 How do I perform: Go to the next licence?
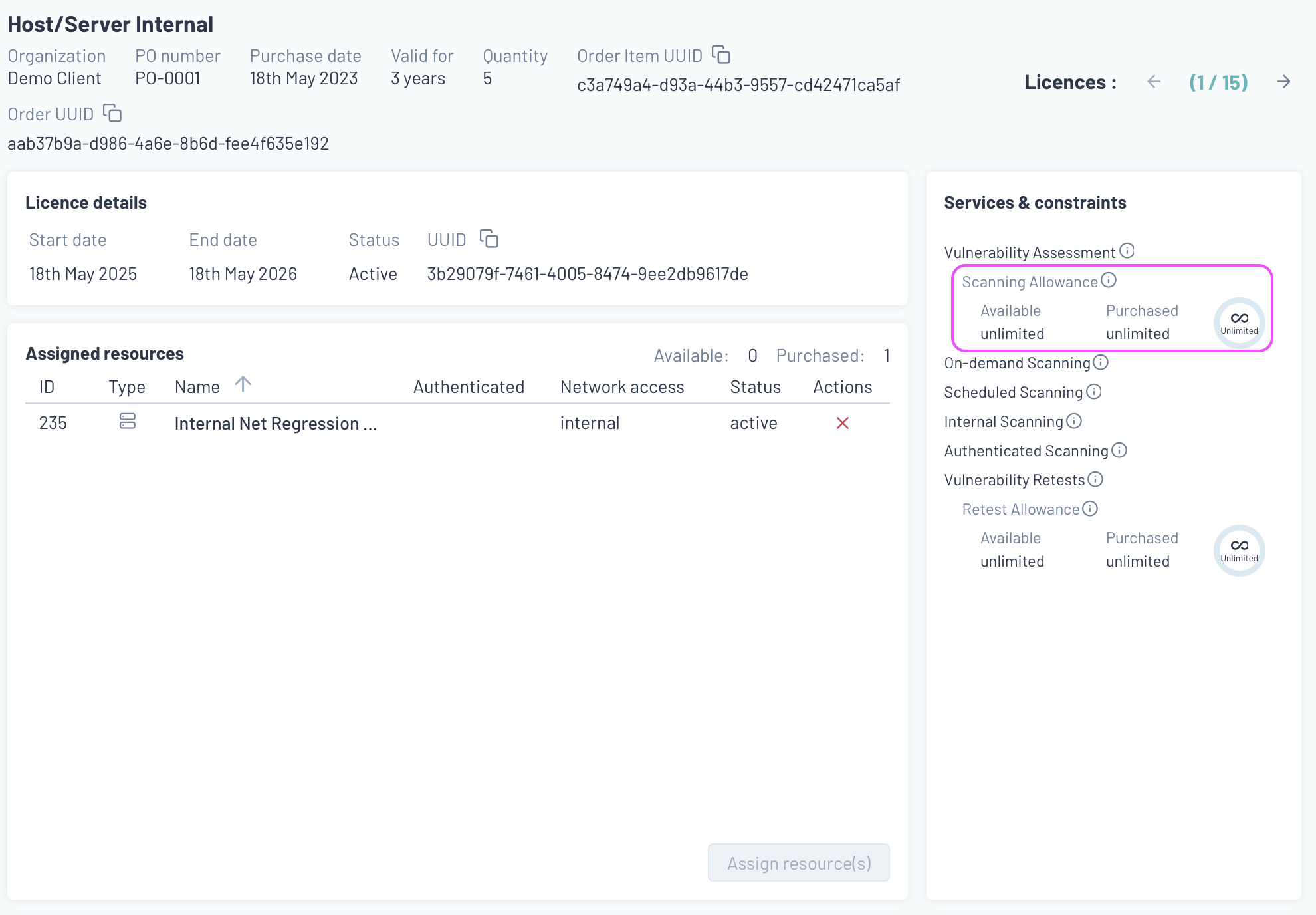(1283, 82)
